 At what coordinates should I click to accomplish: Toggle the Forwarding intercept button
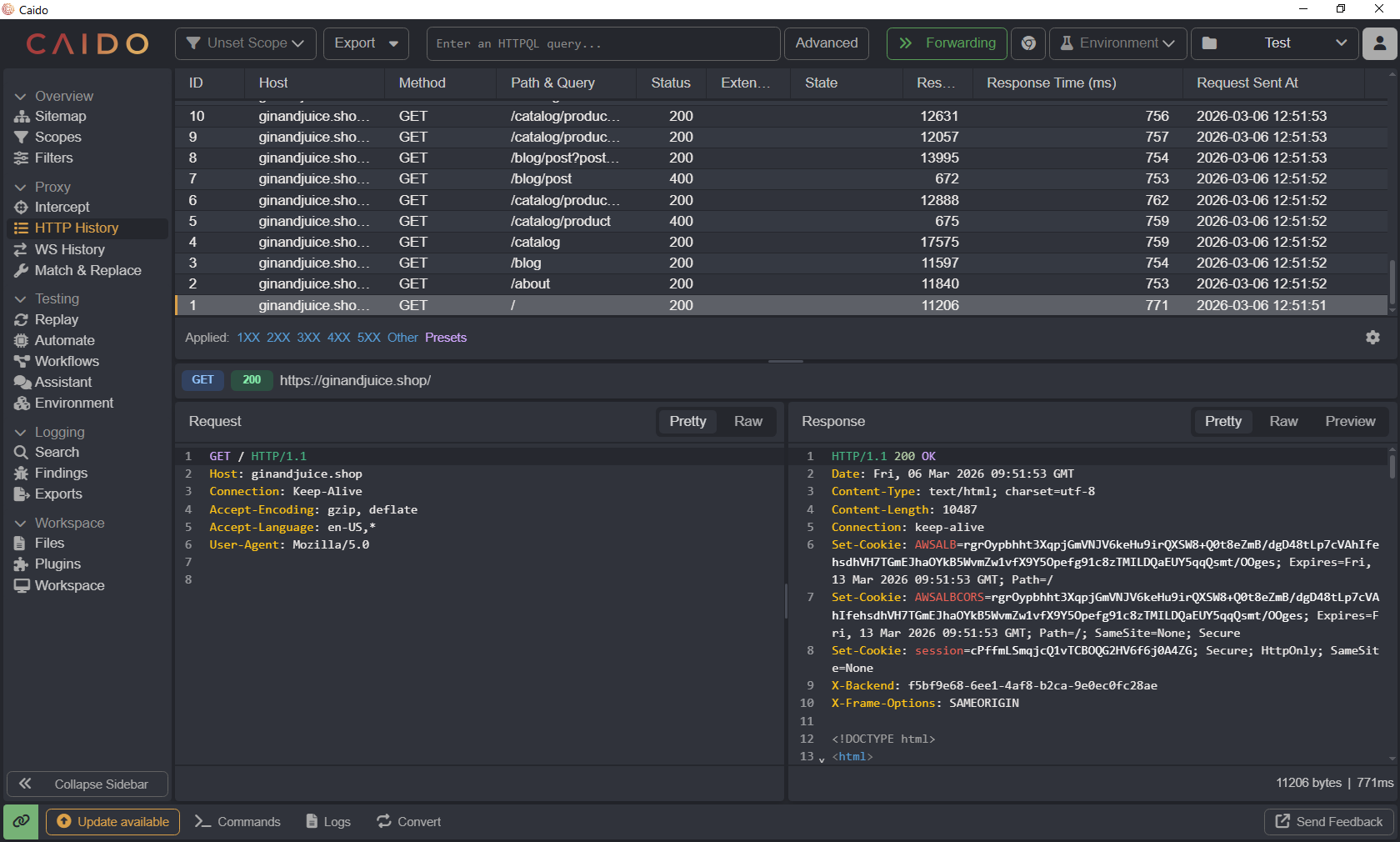947,43
